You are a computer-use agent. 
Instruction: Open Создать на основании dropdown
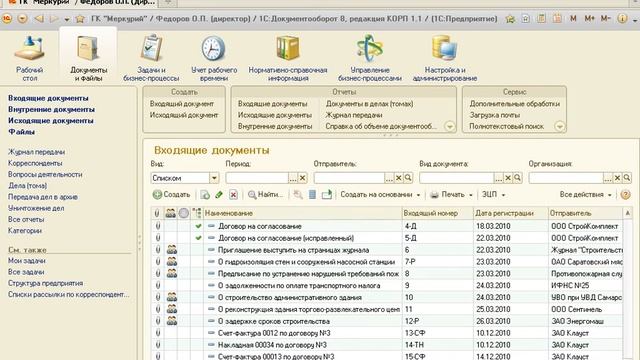click(x=380, y=195)
